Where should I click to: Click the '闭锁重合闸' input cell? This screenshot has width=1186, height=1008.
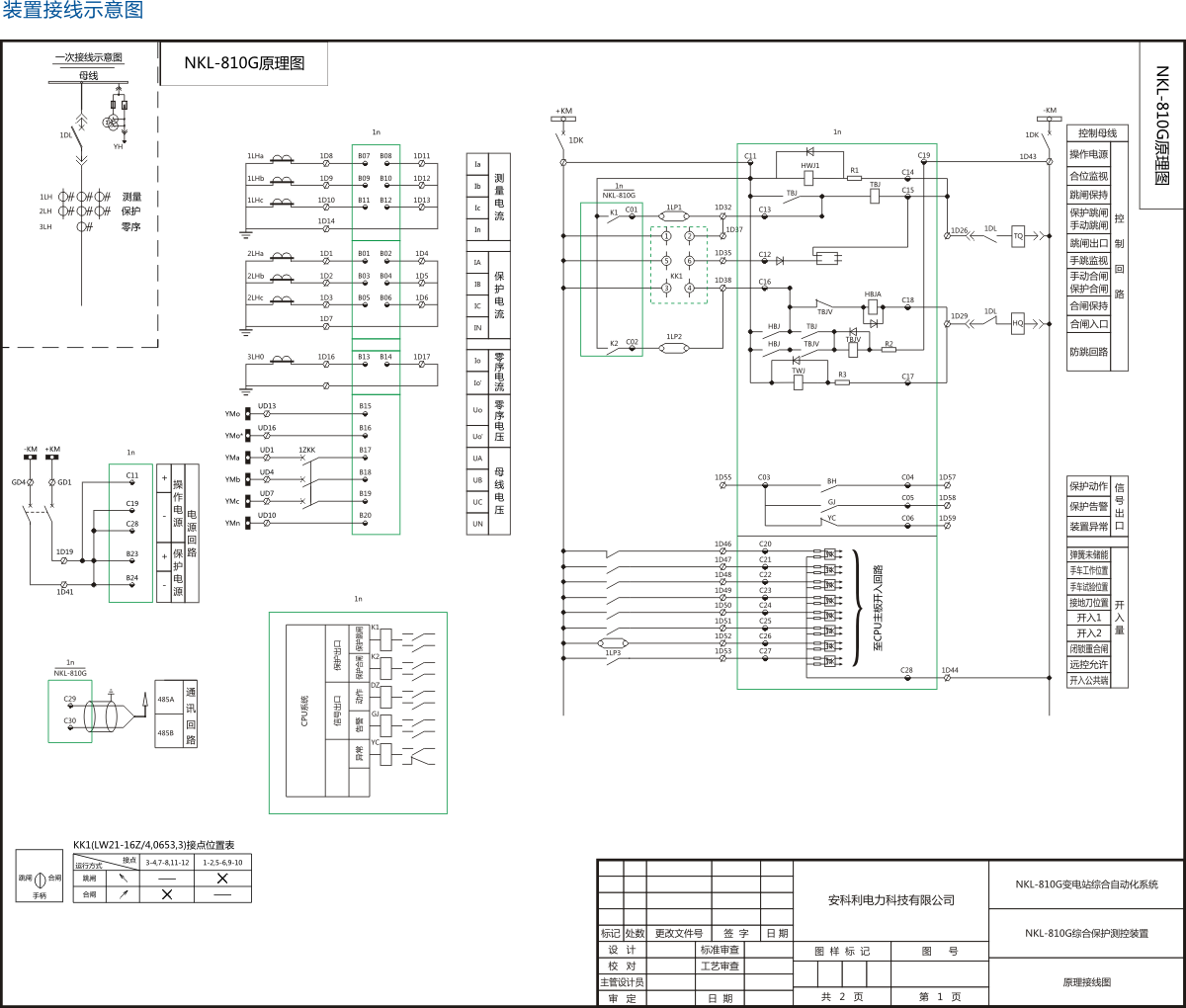pyautogui.click(x=1089, y=649)
